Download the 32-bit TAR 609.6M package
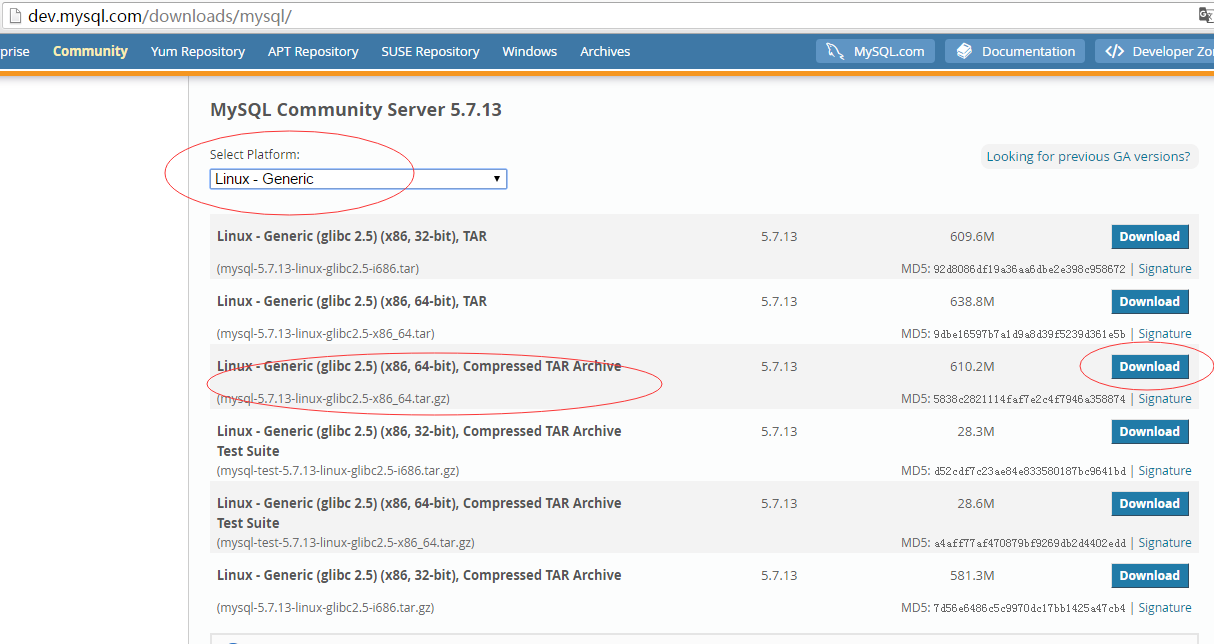1214x644 pixels. tap(1150, 237)
